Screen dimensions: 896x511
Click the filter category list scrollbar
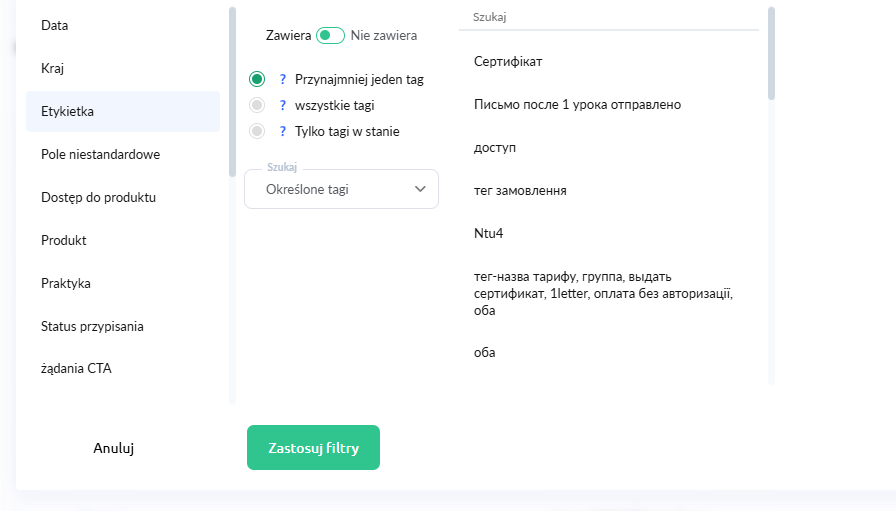click(232, 90)
